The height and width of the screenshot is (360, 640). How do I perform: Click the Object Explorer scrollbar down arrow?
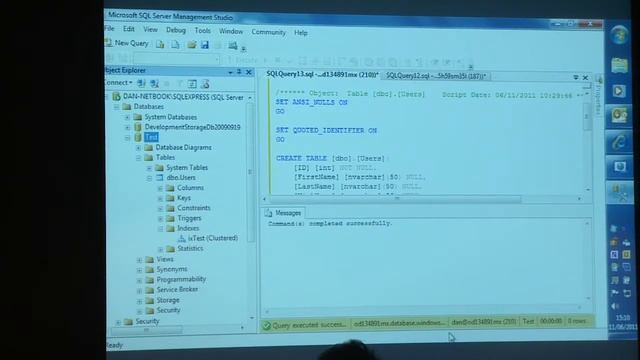pyautogui.click(x=251, y=318)
